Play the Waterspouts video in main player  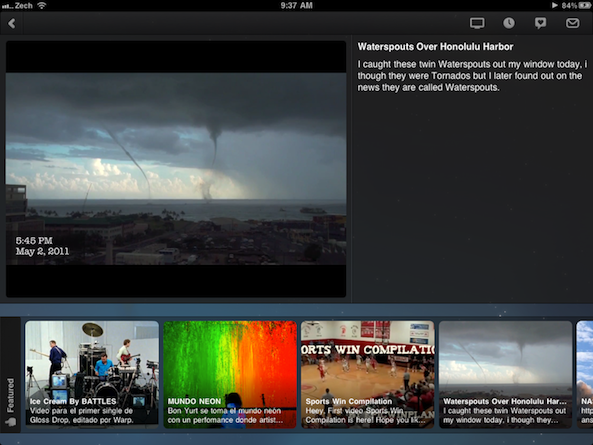[176, 169]
